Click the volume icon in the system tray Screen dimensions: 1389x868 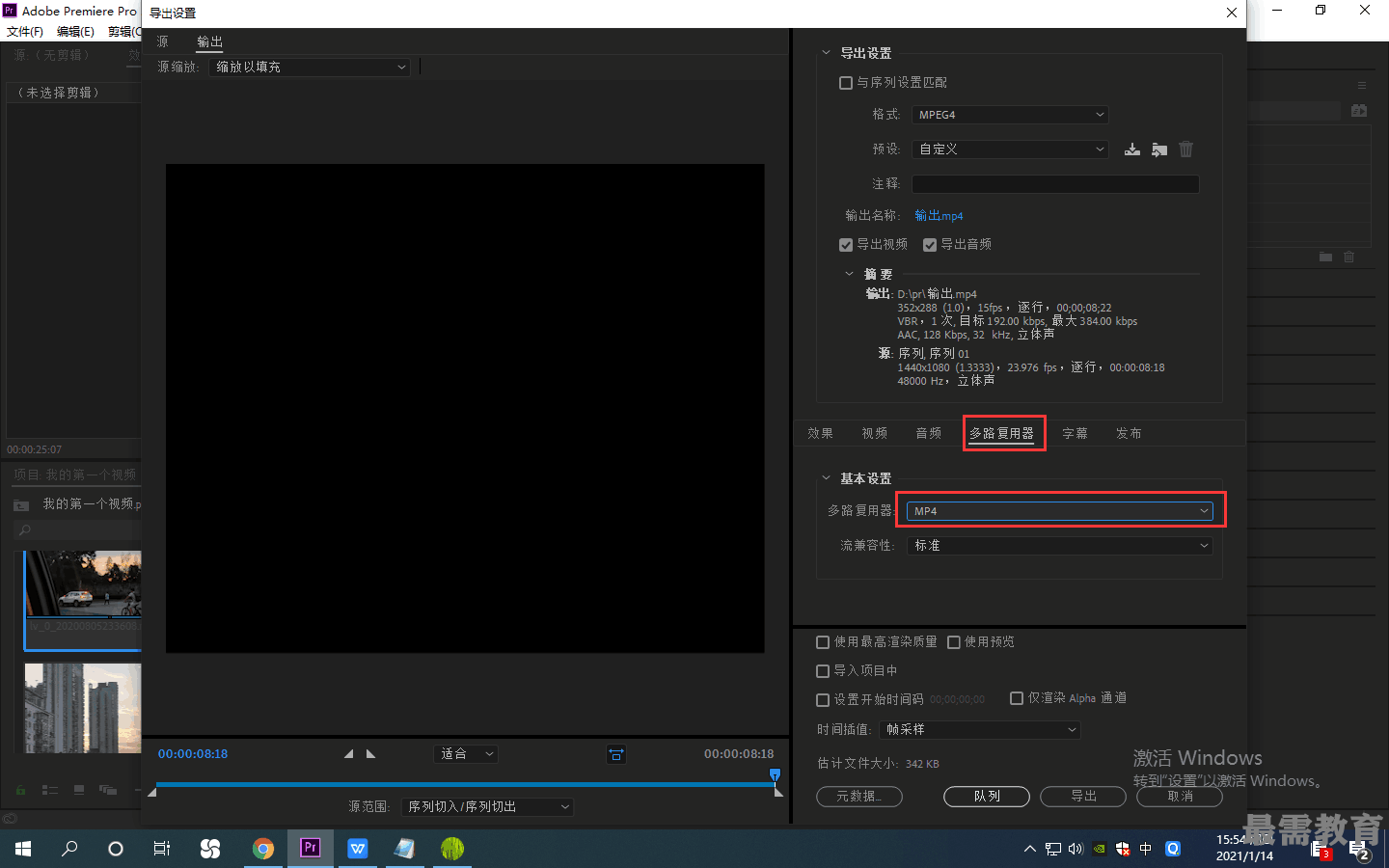click(1076, 849)
